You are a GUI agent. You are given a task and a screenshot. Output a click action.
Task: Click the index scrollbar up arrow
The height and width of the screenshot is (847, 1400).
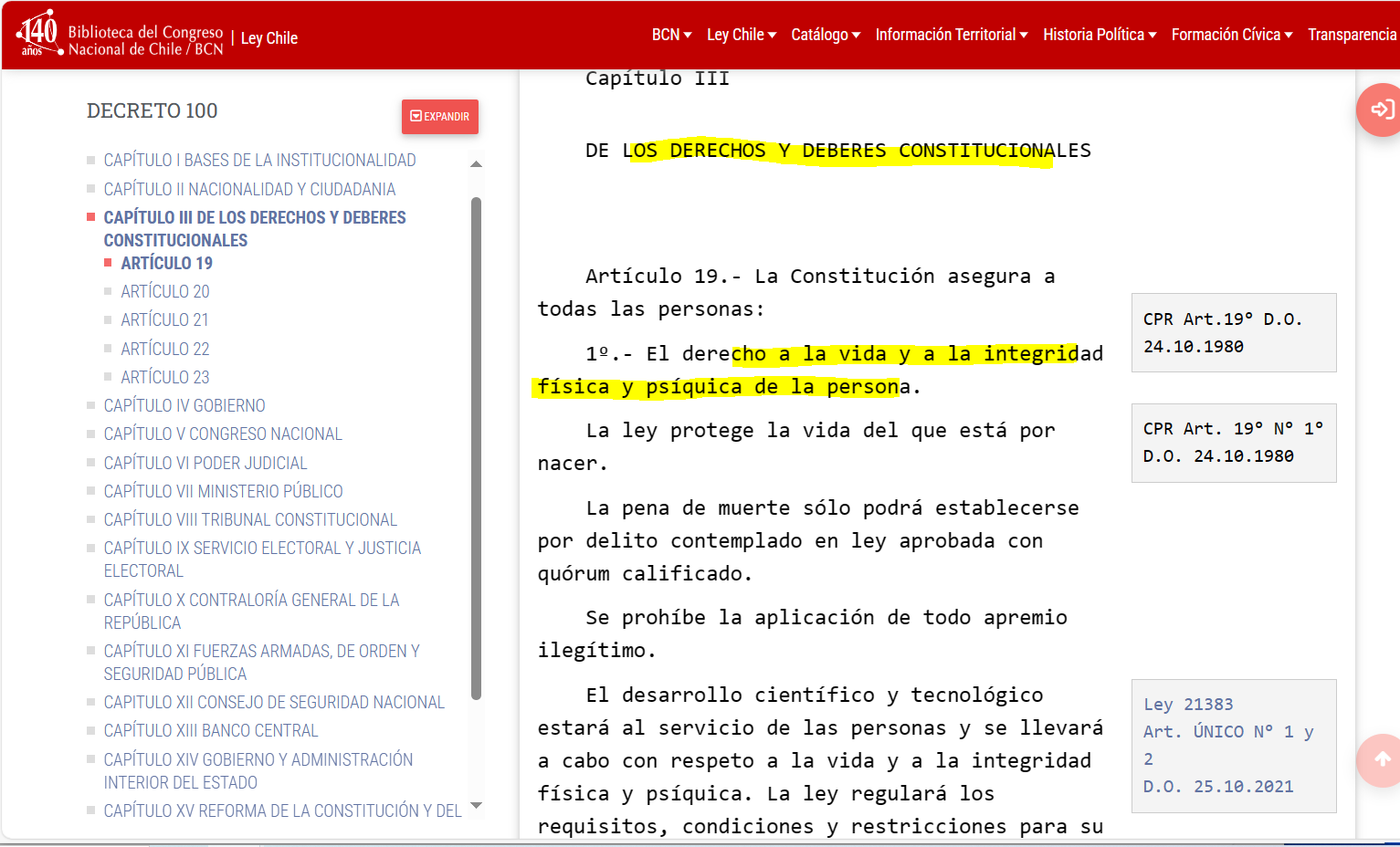pos(476,164)
